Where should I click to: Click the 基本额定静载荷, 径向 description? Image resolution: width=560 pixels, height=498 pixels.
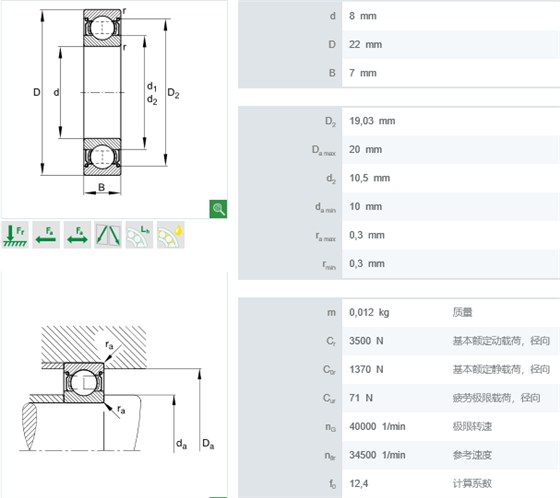501,369
